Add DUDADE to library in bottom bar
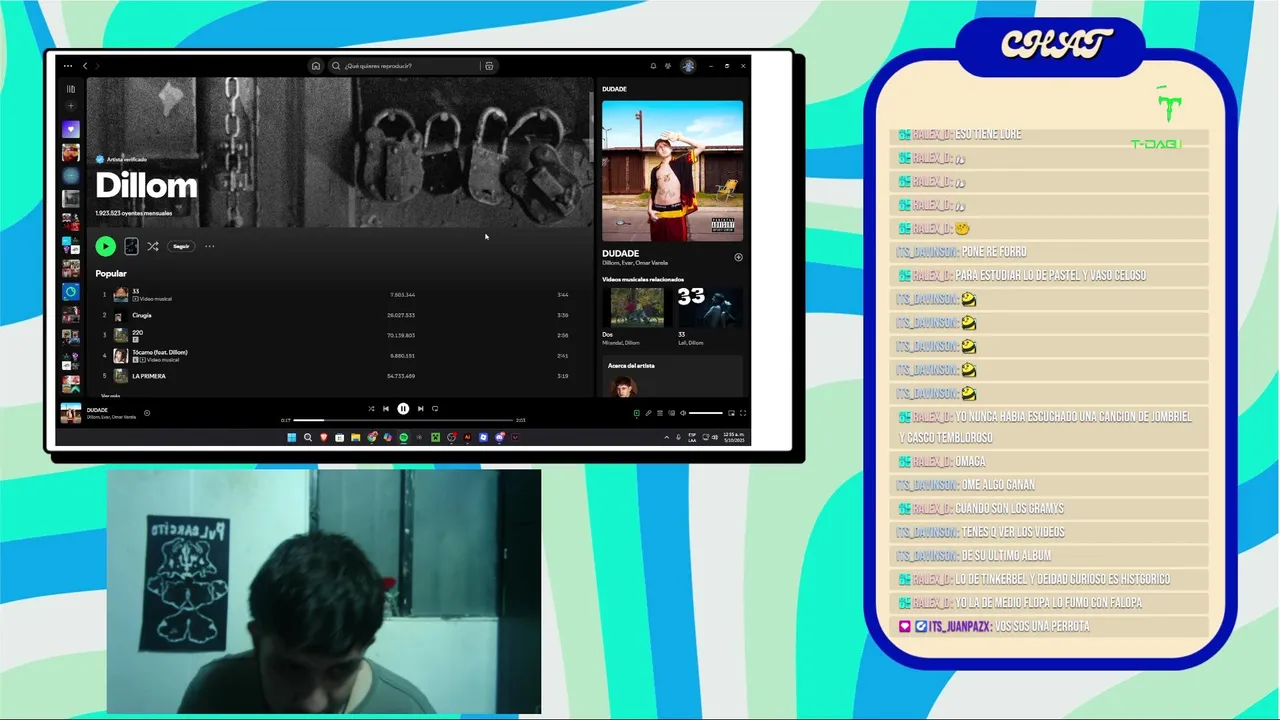This screenshot has width=1280, height=720. (x=147, y=413)
